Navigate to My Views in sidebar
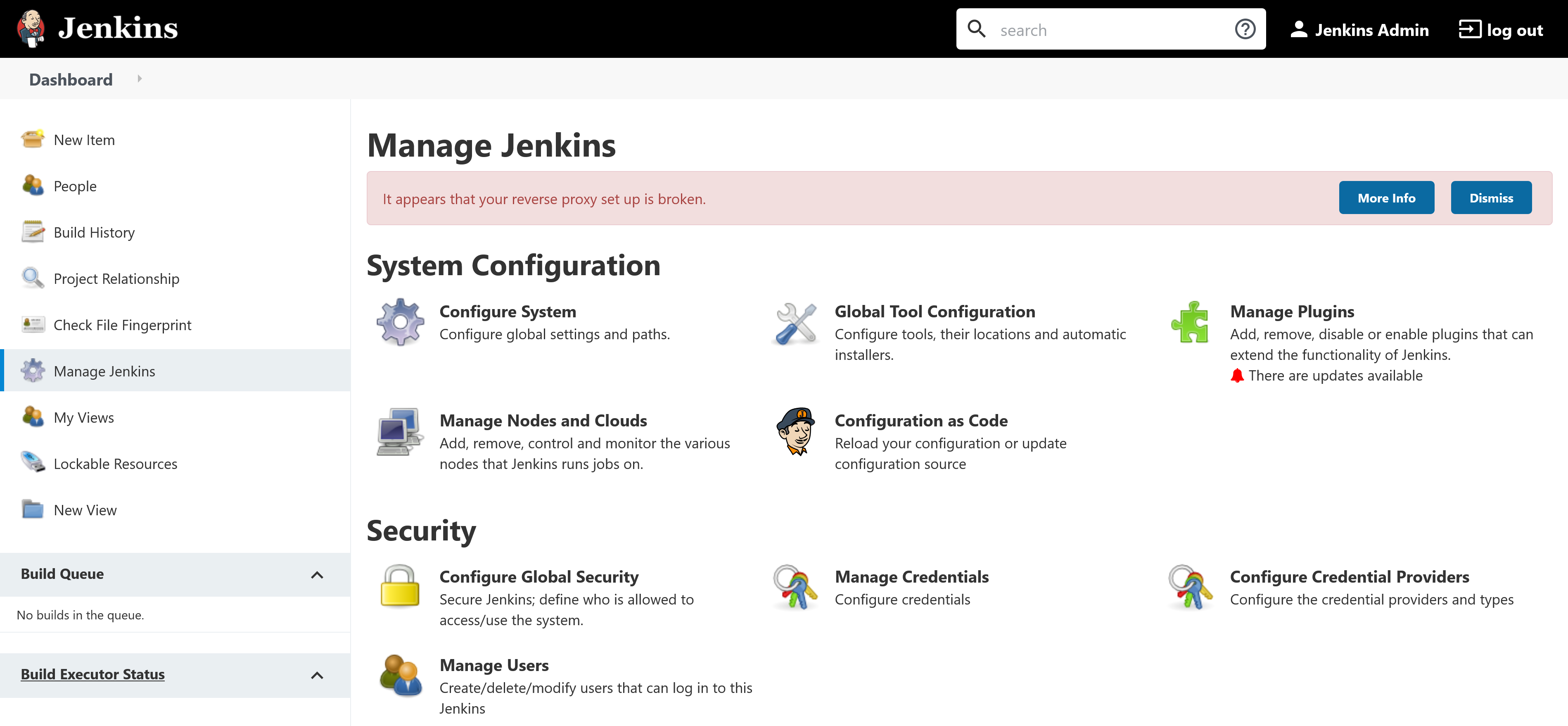Viewport: 1568px width, 726px height. 83,417
